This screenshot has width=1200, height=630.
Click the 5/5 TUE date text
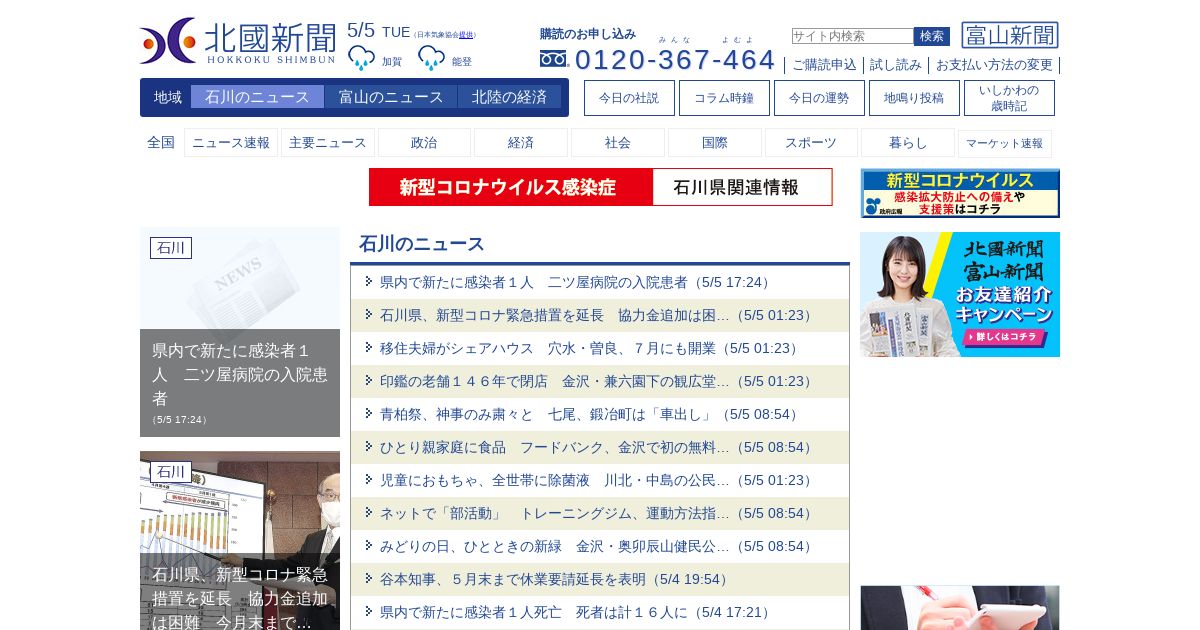click(x=379, y=31)
